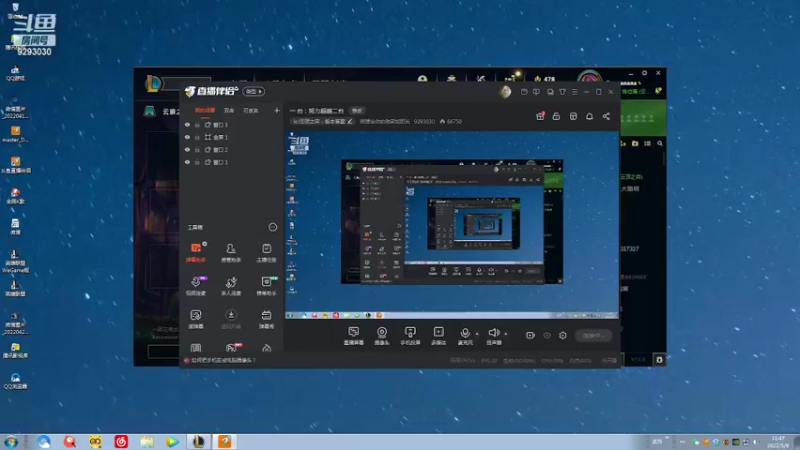Switch to League of Legends taskbar icon
The height and width of the screenshot is (450, 800).
tap(198, 442)
